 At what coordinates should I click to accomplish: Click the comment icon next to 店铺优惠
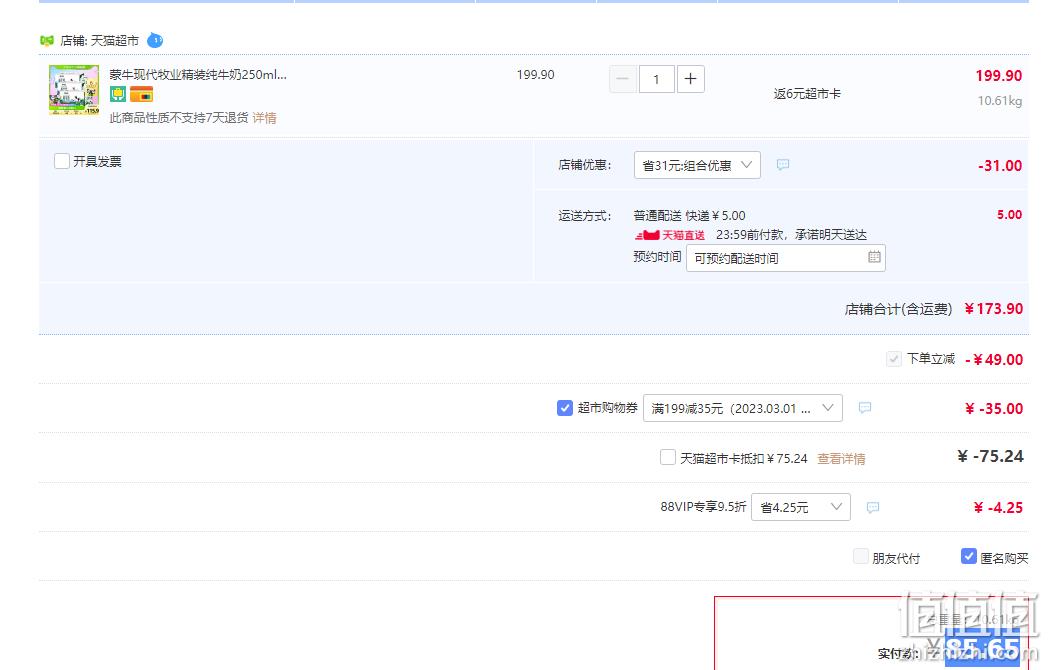[x=783, y=164]
